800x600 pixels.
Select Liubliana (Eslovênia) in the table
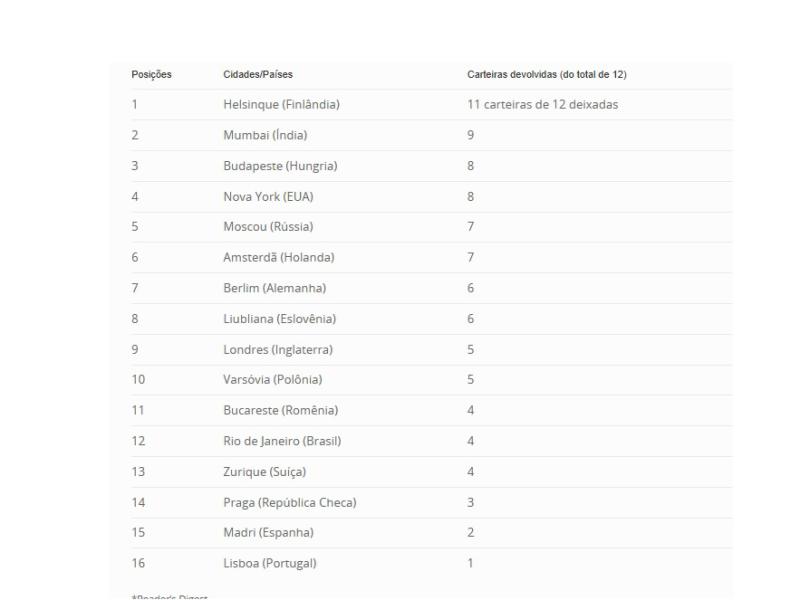pos(279,319)
